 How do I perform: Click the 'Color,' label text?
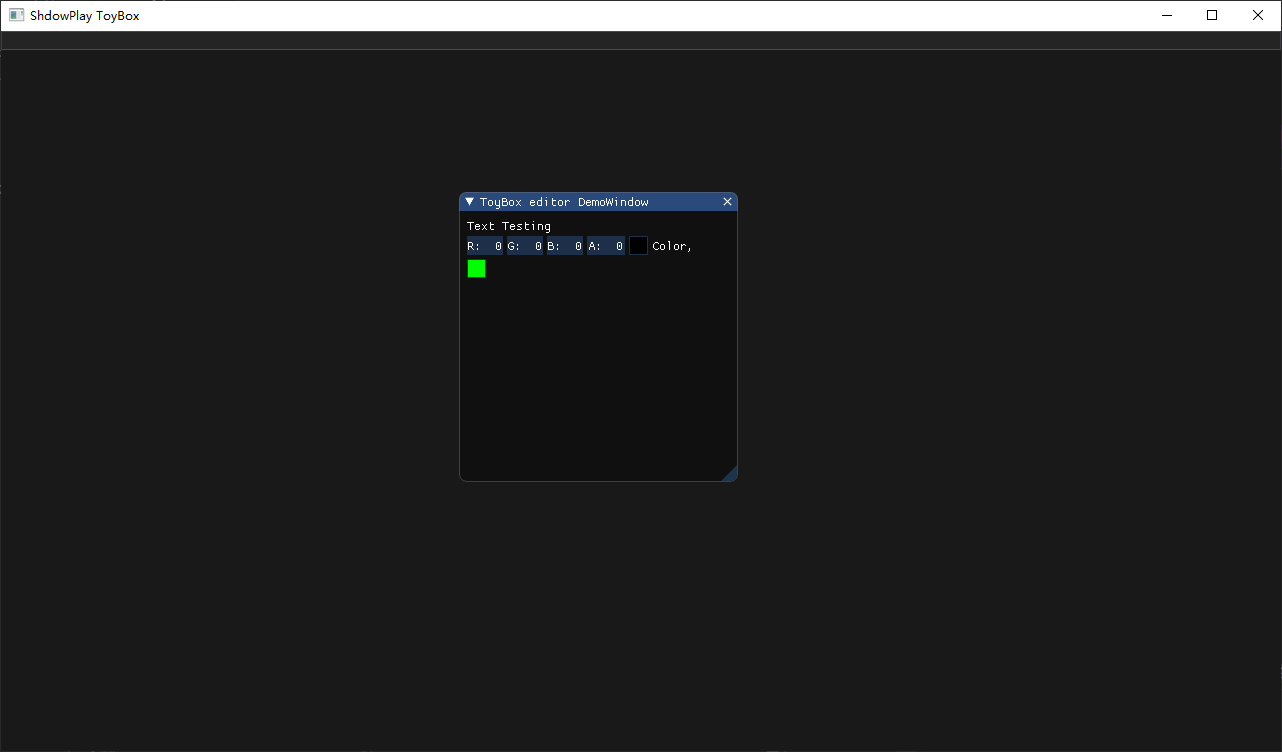[672, 246]
